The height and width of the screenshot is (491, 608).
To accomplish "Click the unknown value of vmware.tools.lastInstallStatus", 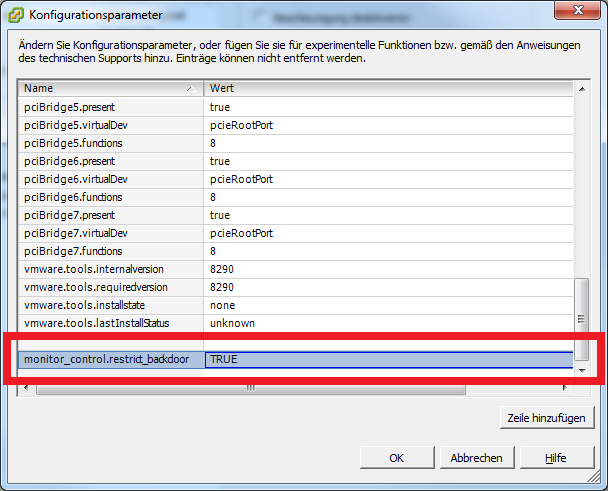I will [x=232, y=323].
